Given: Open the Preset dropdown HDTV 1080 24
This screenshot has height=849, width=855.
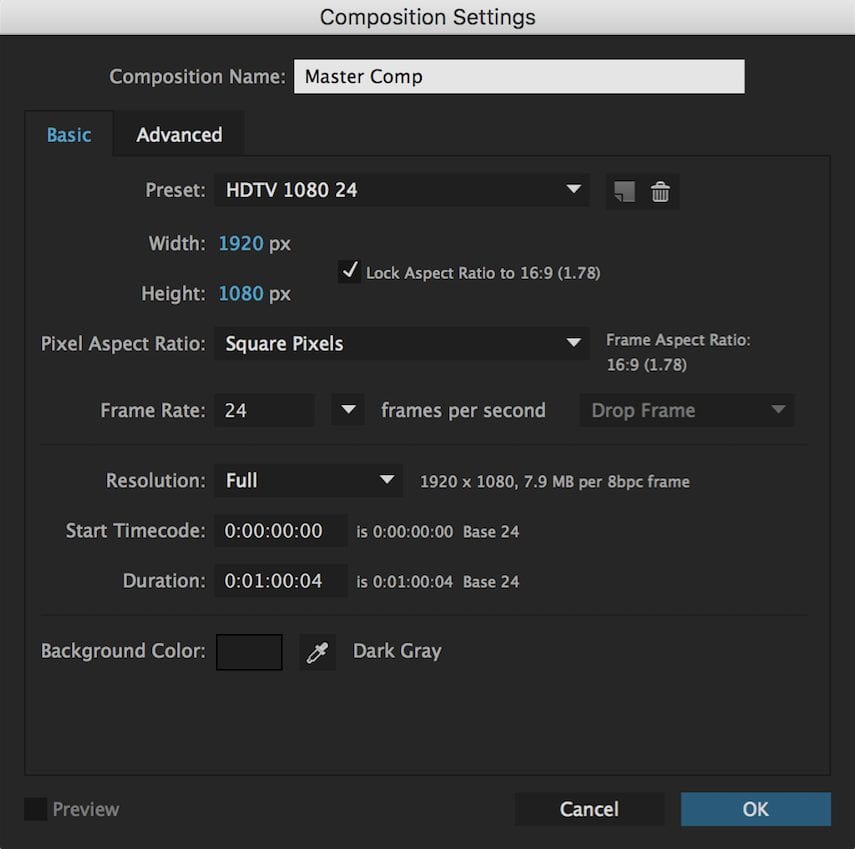Looking at the screenshot, I should [402, 190].
